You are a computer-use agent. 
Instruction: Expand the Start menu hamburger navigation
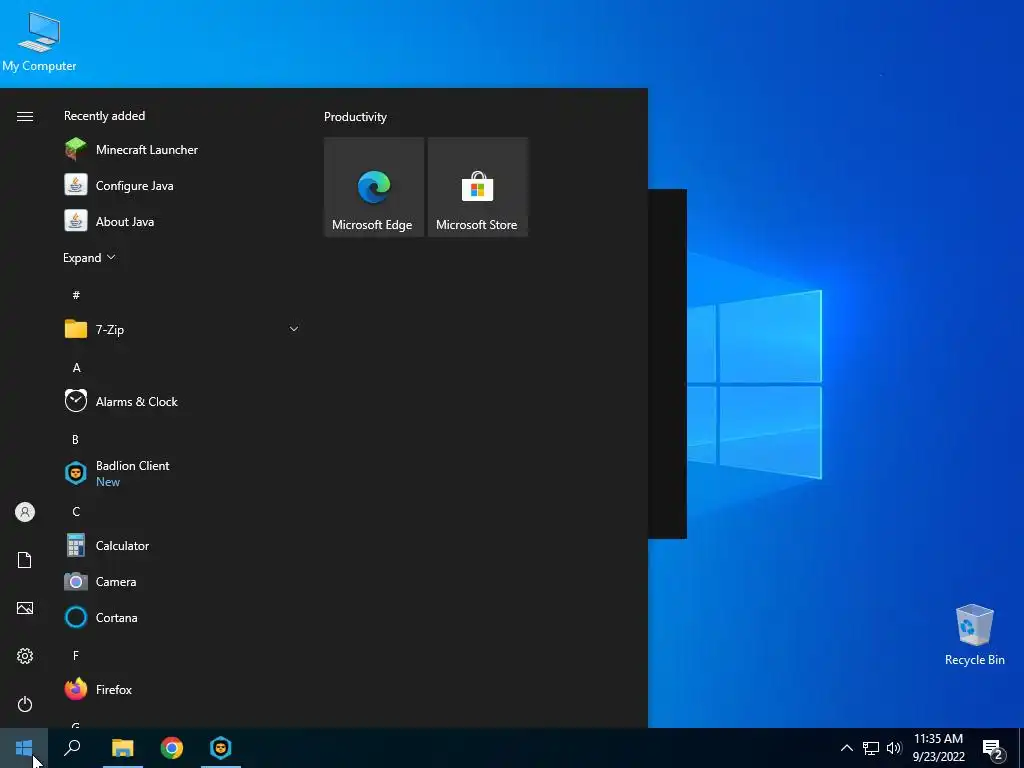tap(25, 116)
